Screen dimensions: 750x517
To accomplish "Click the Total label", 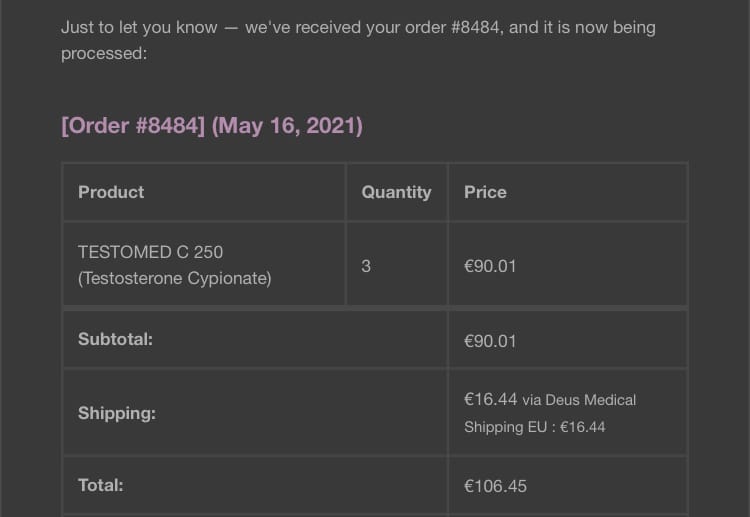I will click(100, 485).
